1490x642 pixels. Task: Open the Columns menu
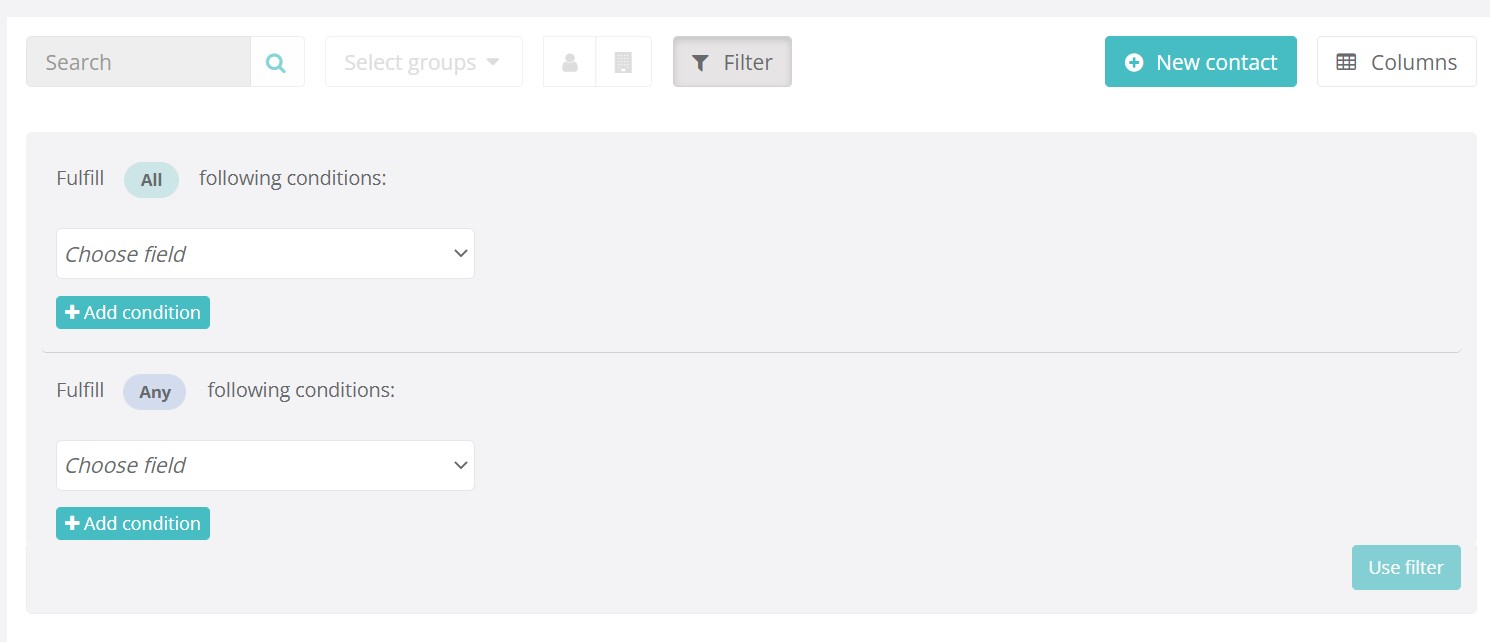point(1397,62)
